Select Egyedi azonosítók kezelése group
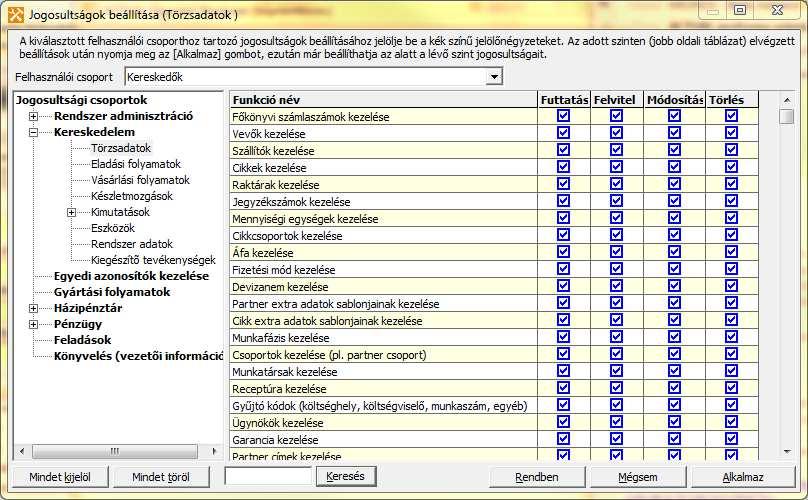Viewport: 808px width, 500px height. [131, 276]
